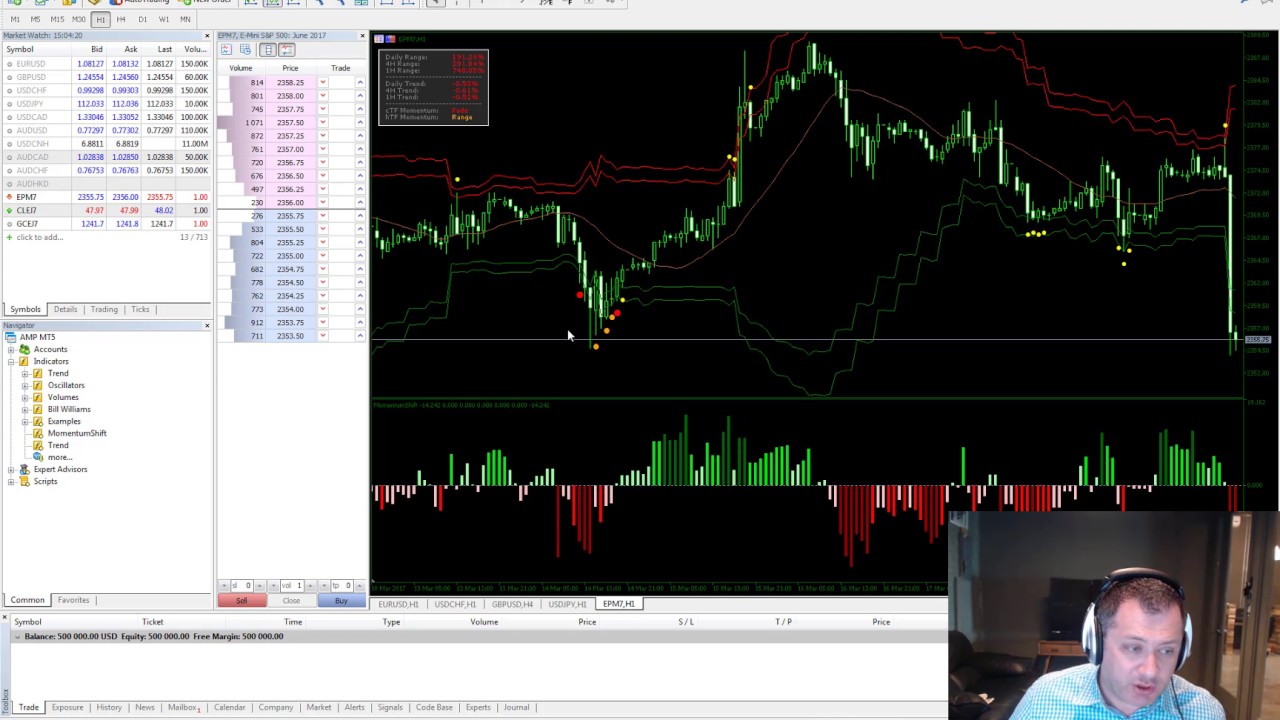Close the Navigator panel
Viewport: 1280px width, 720px height.
(207, 326)
